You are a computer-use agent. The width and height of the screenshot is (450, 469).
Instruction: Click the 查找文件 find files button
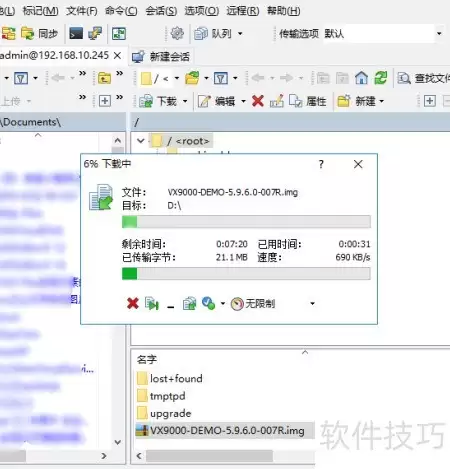tap(423, 78)
